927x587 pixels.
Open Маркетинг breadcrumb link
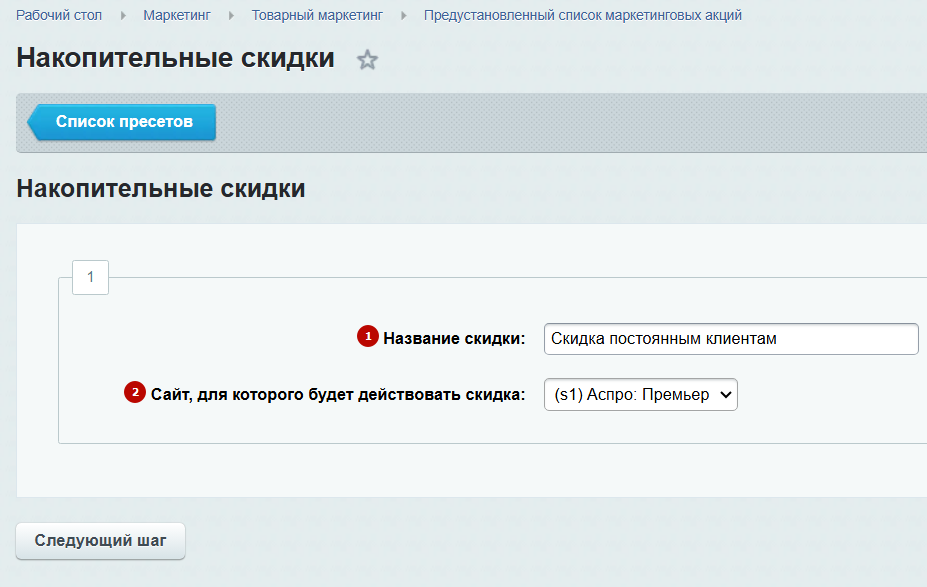177,15
